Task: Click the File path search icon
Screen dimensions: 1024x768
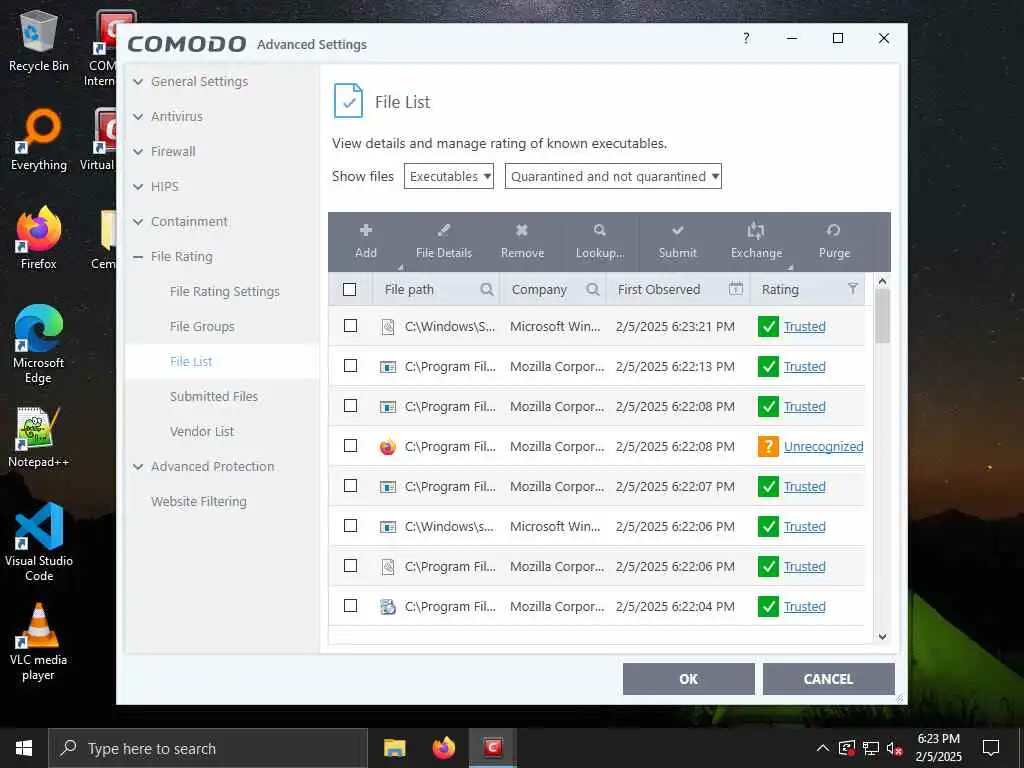Action: coord(487,289)
